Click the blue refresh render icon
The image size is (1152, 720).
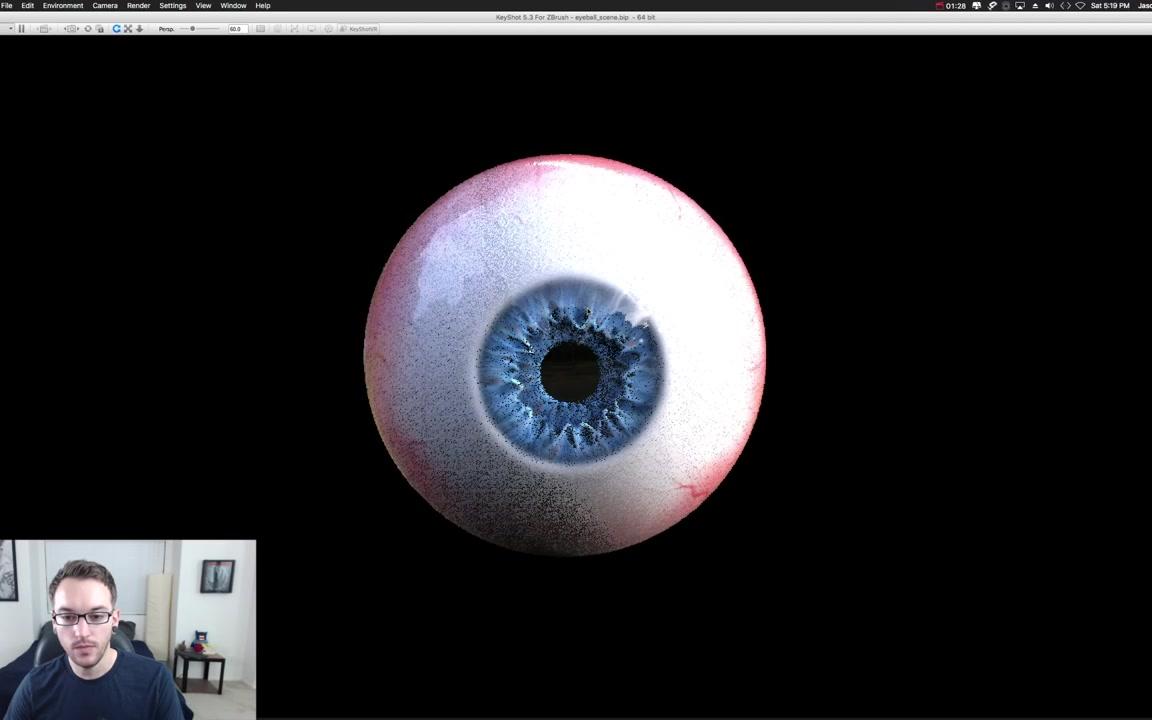(116, 29)
